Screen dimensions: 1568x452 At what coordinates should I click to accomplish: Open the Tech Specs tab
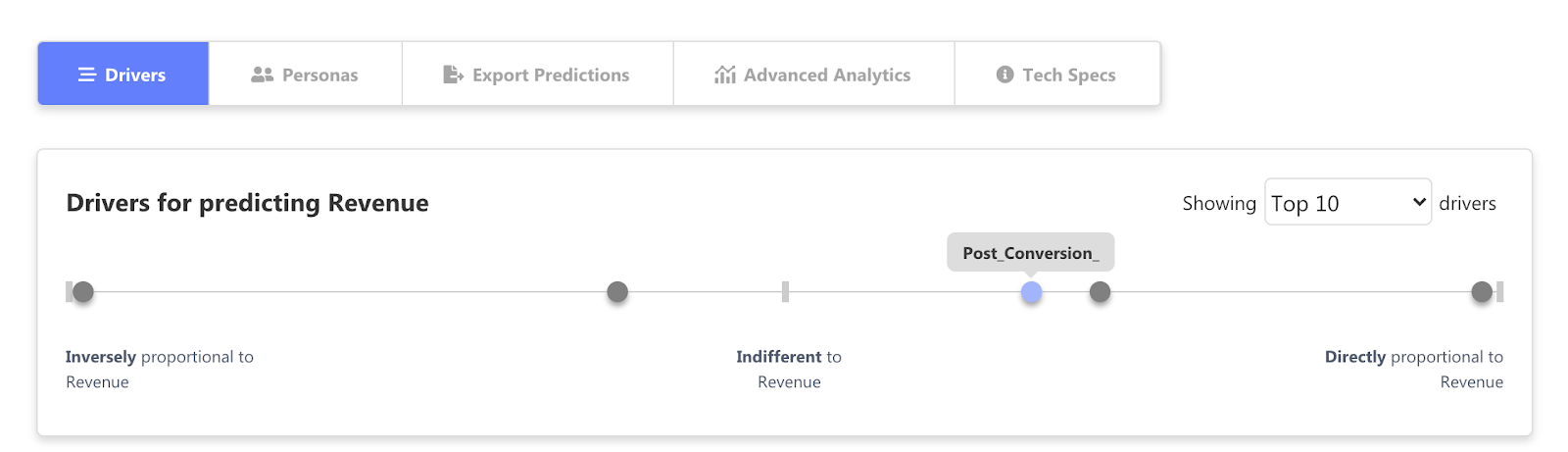pos(1057,74)
